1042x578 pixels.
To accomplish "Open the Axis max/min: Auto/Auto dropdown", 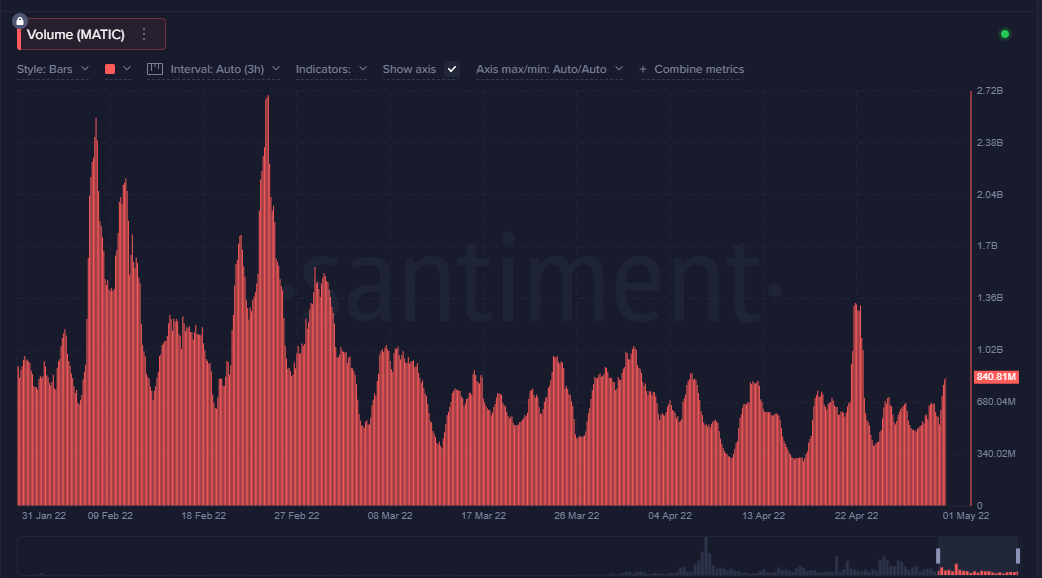I will 549,69.
